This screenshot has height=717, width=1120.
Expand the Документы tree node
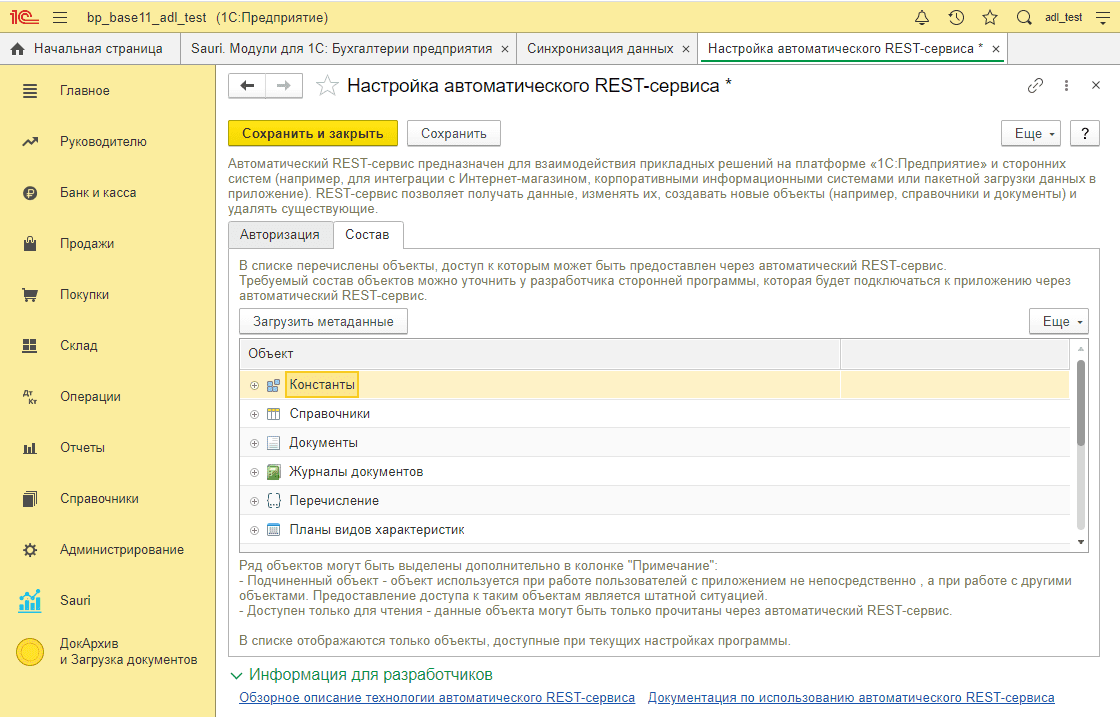pos(254,443)
